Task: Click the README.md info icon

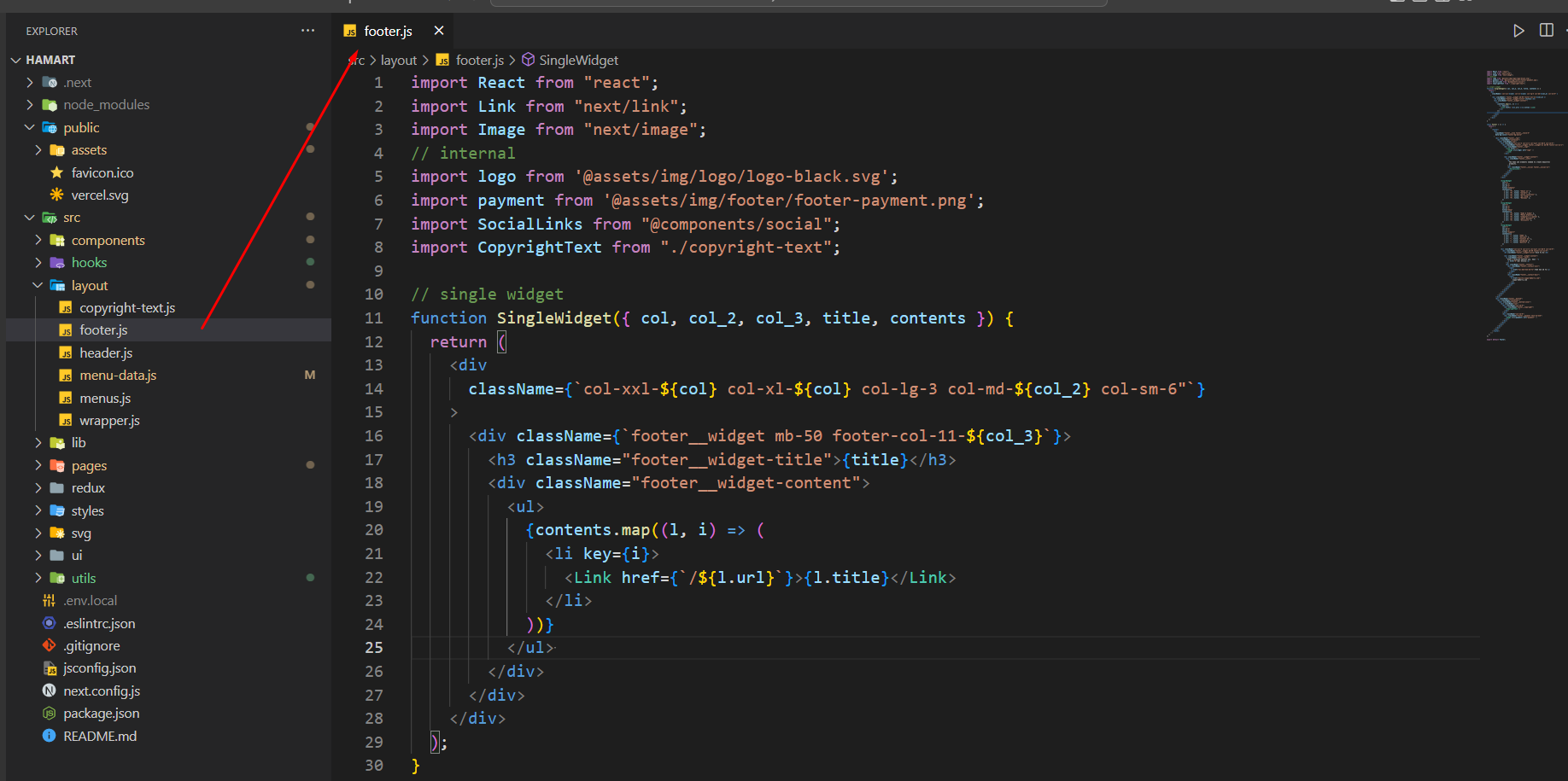Action: tap(49, 736)
